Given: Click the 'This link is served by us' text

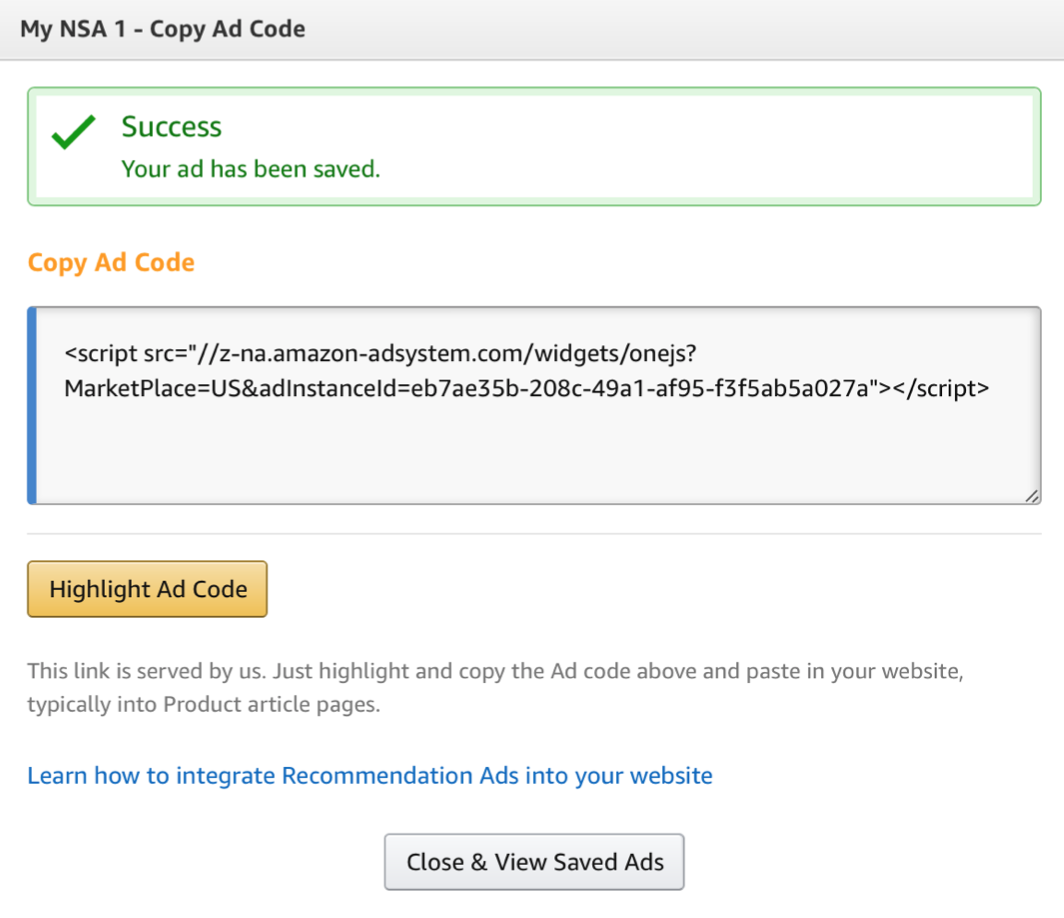Looking at the screenshot, I should [147, 671].
